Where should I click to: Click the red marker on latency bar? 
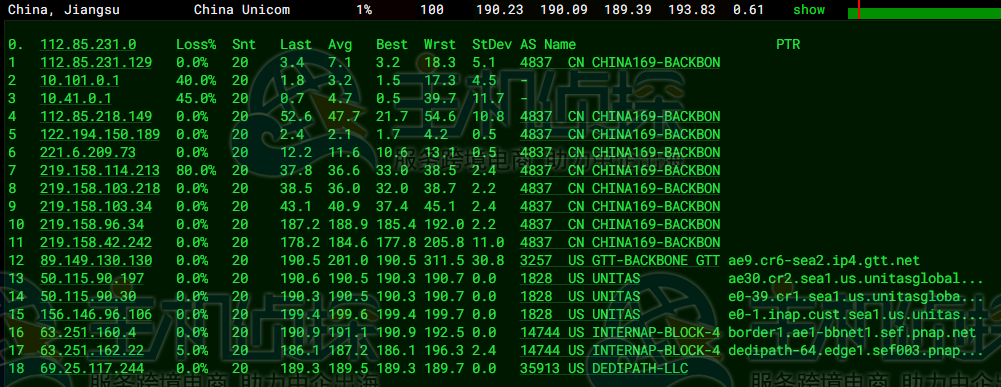(x=859, y=10)
